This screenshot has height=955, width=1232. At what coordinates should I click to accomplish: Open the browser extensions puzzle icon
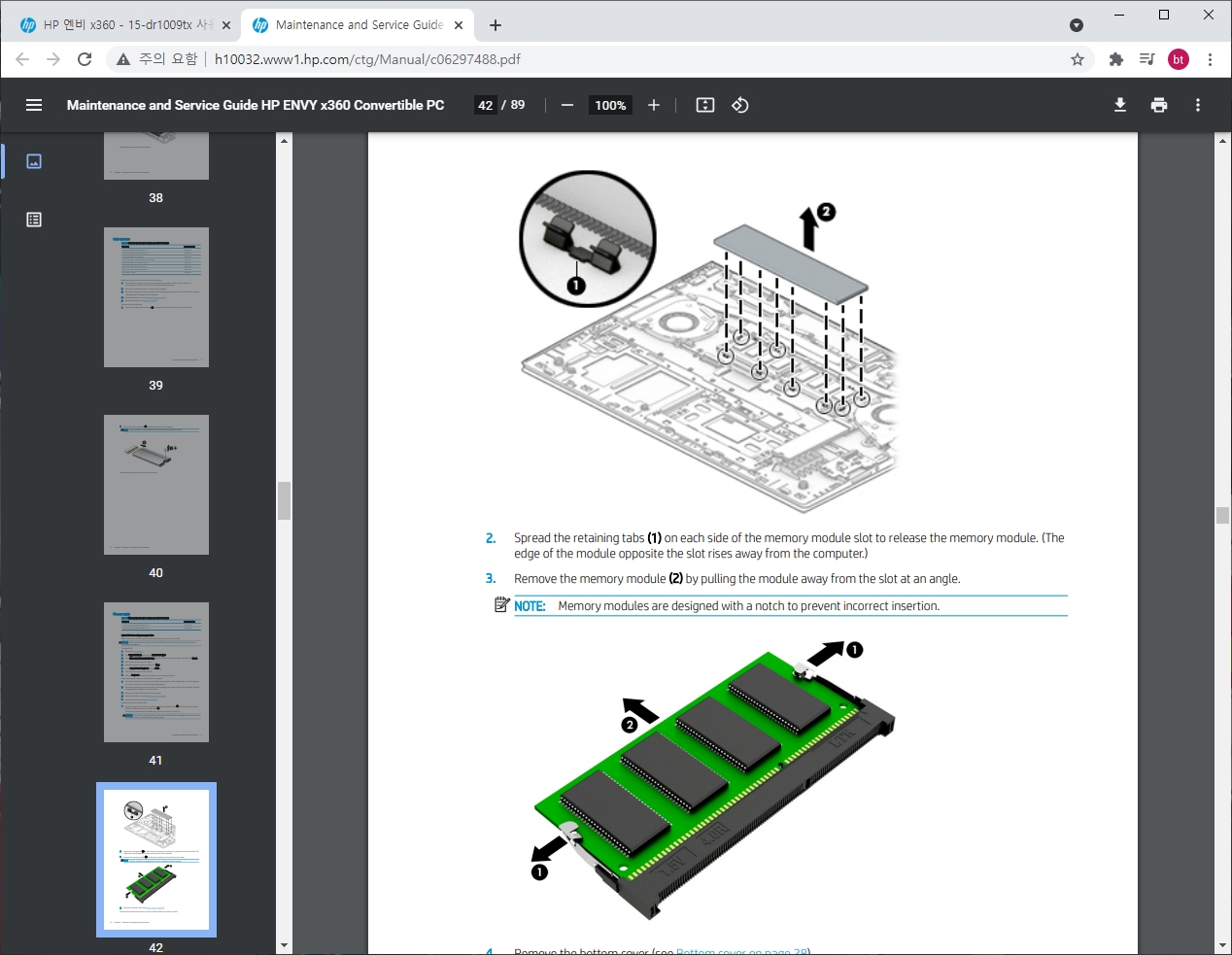[x=1116, y=59]
